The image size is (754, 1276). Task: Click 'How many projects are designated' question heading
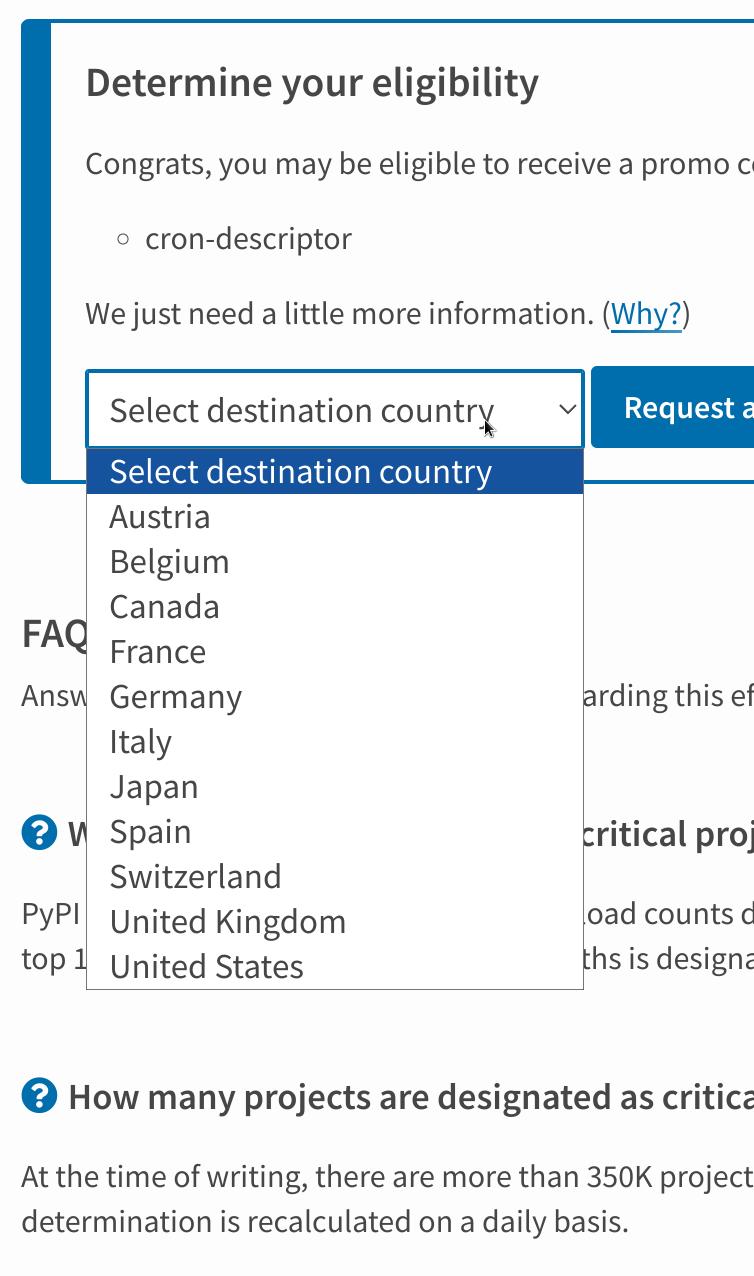tap(411, 1097)
